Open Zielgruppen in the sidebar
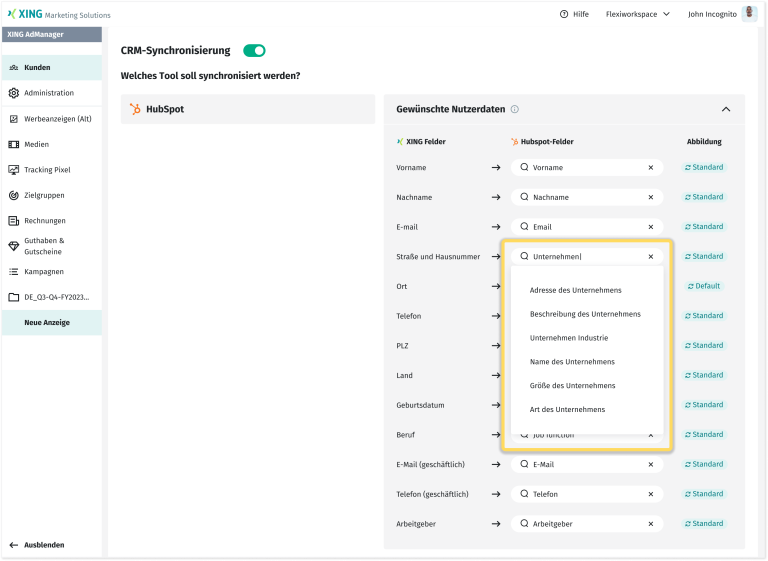The image size is (768, 561). 52,195
